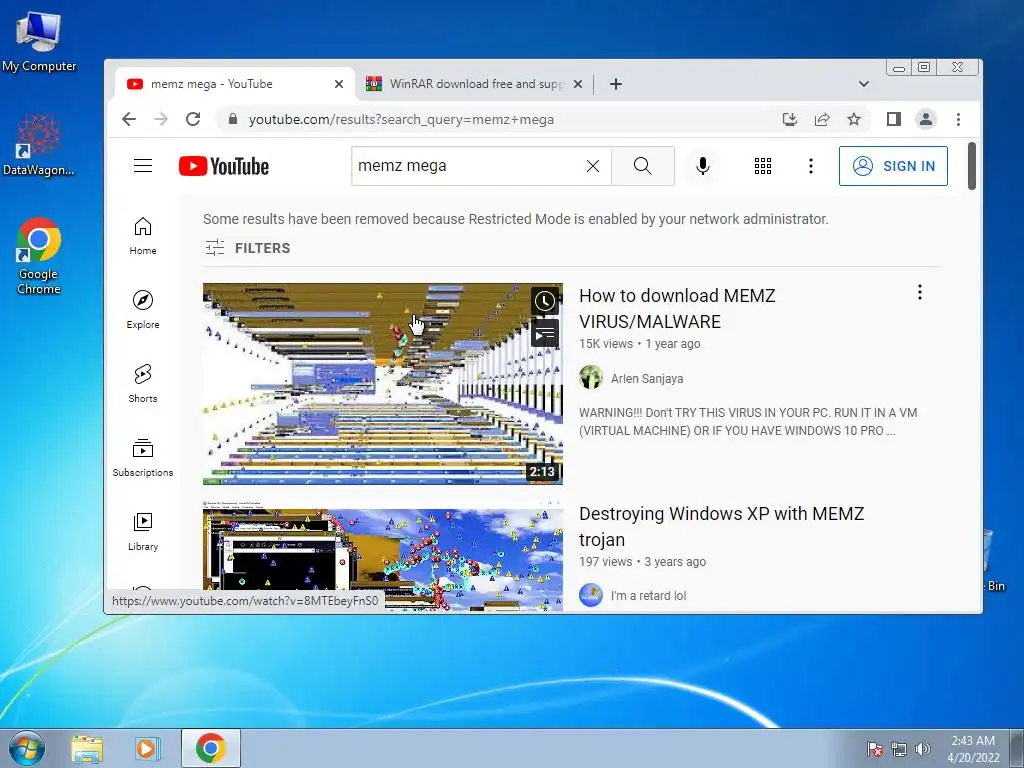The width and height of the screenshot is (1024, 768).
Task: Open a new tab with plus button
Action: point(615,84)
